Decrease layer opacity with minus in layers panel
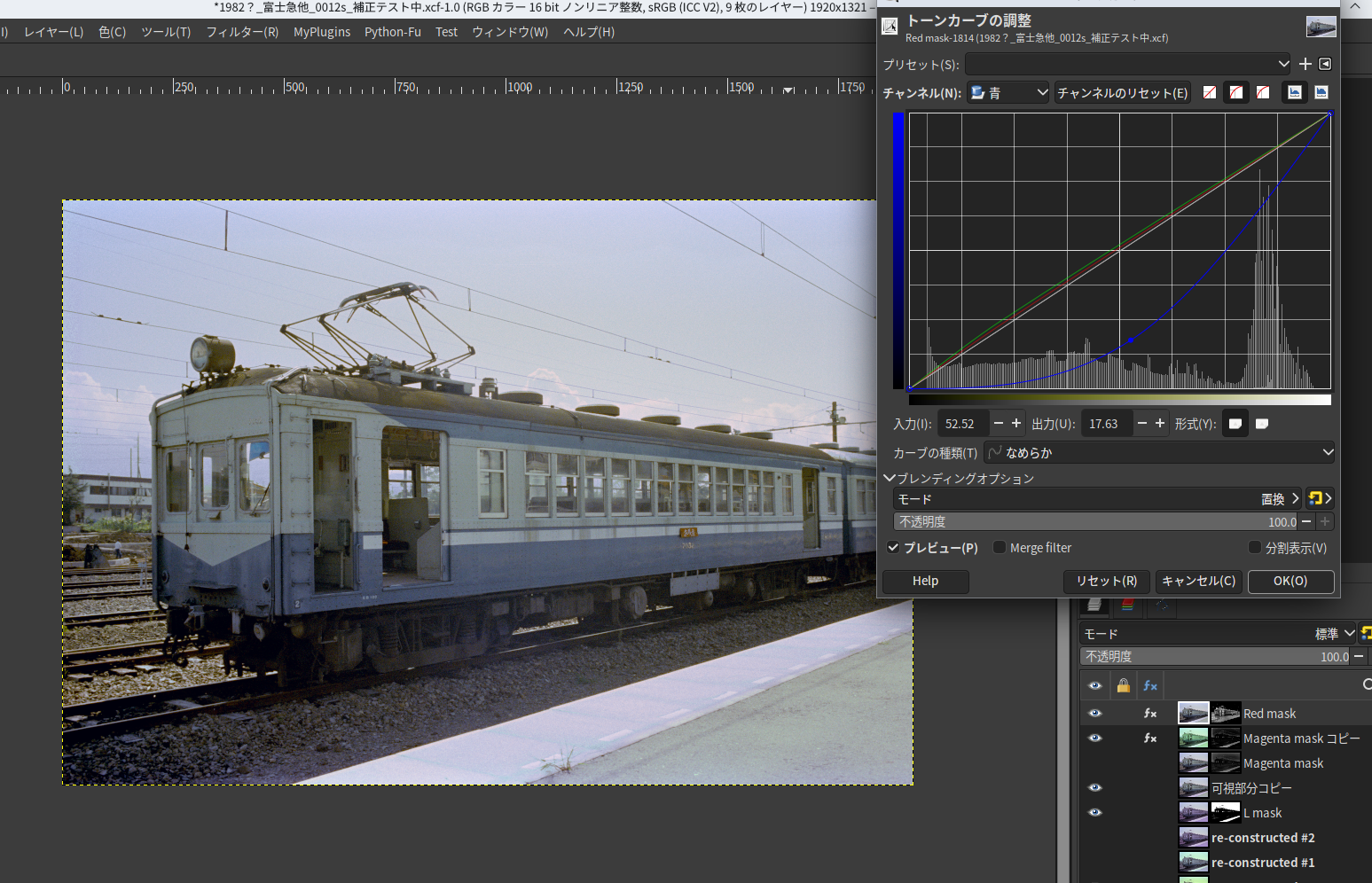Screen dimensions: 1372x883 pyautogui.click(x=1359, y=657)
